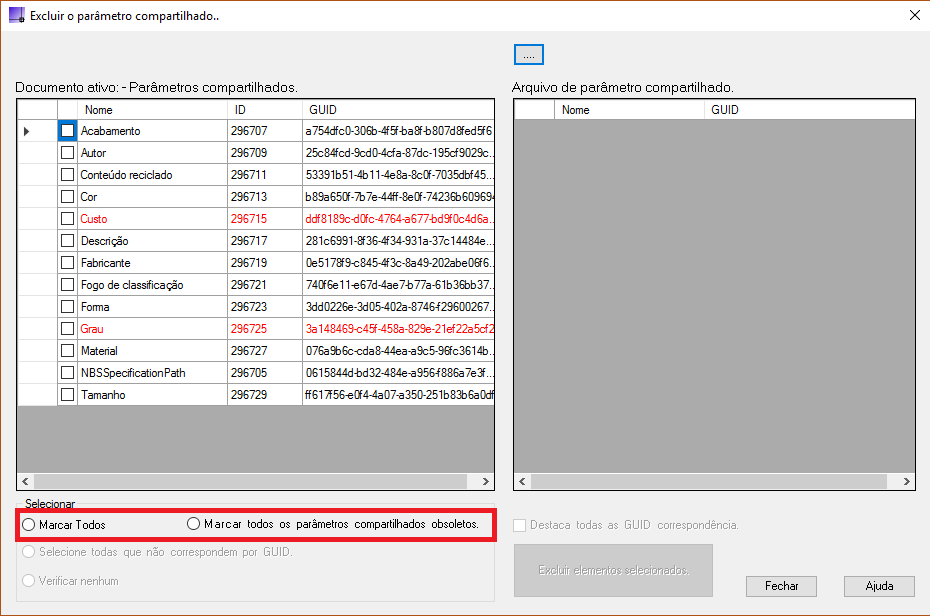
Task: Click ID cell 296707
Action: [x=265, y=130]
